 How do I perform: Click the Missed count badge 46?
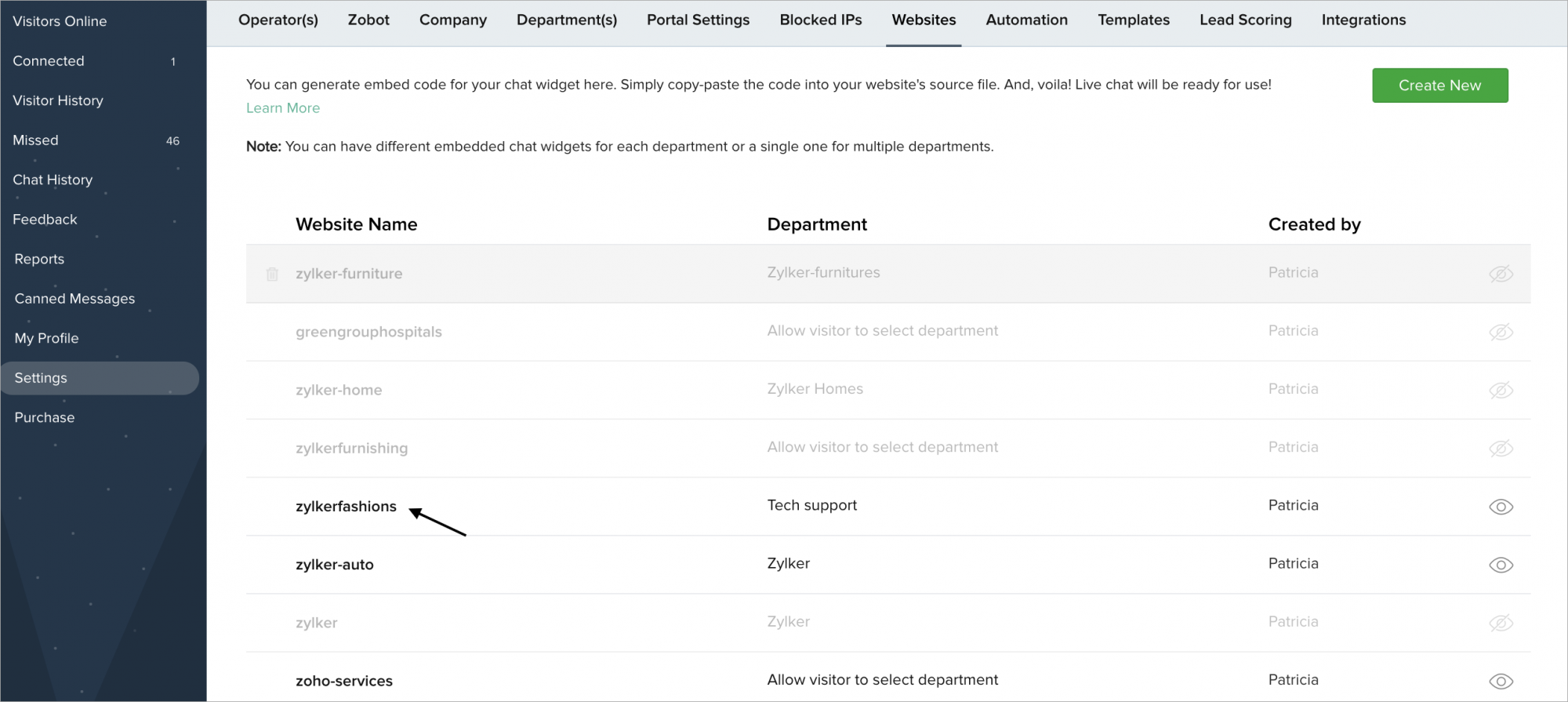click(172, 141)
